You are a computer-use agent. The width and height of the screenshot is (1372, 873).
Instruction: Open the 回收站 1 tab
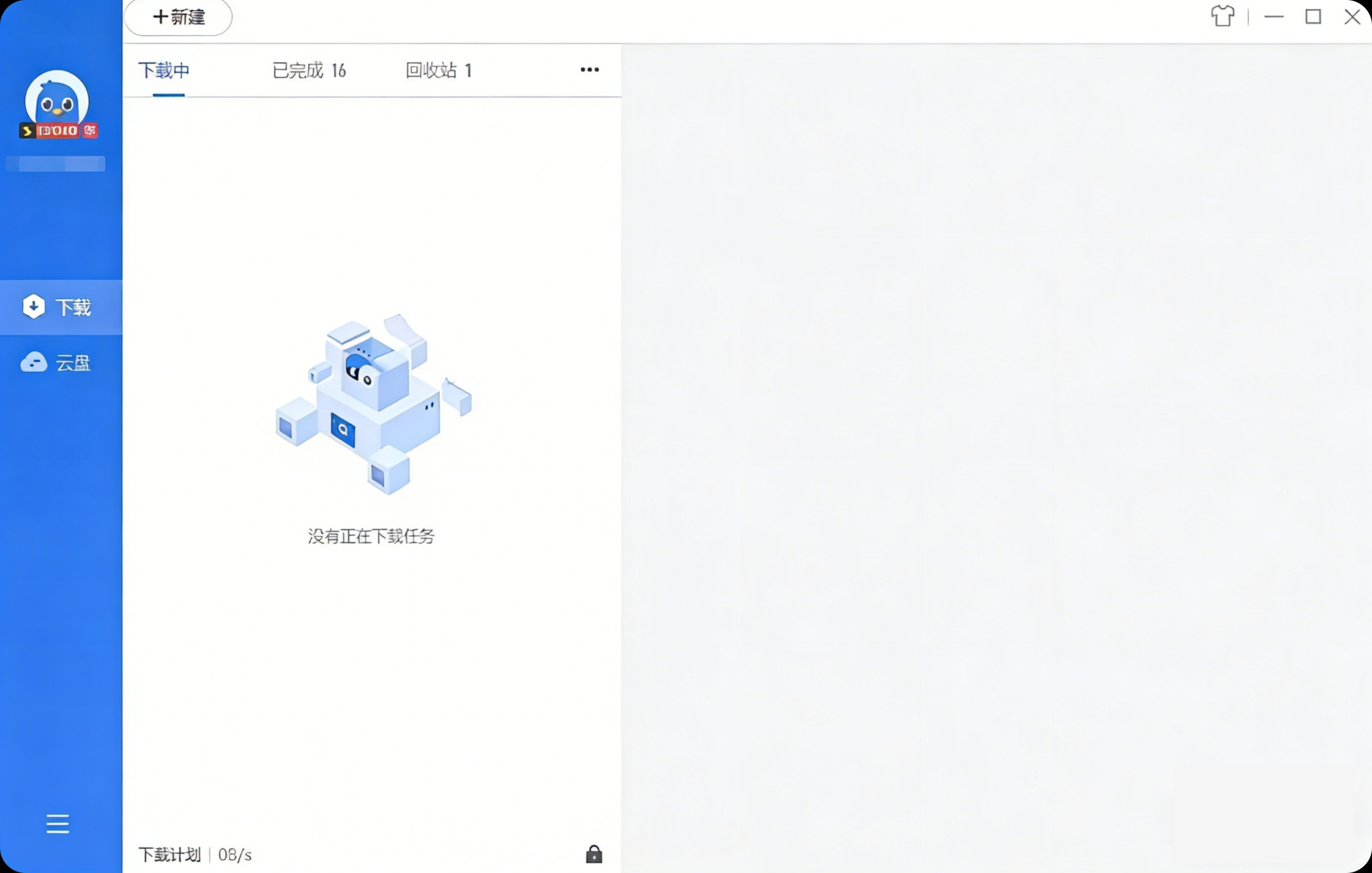click(438, 70)
